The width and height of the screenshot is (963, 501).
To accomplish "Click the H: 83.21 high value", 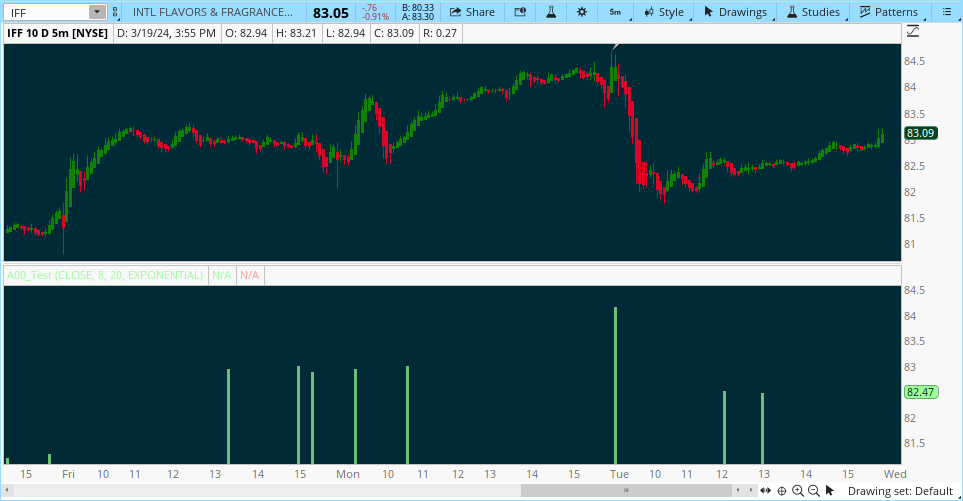I will click(x=296, y=33).
